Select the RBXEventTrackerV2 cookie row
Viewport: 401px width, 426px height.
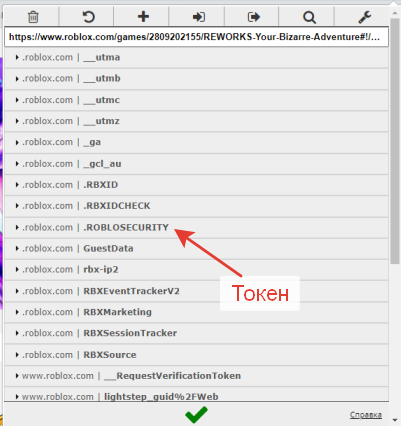[196, 291]
